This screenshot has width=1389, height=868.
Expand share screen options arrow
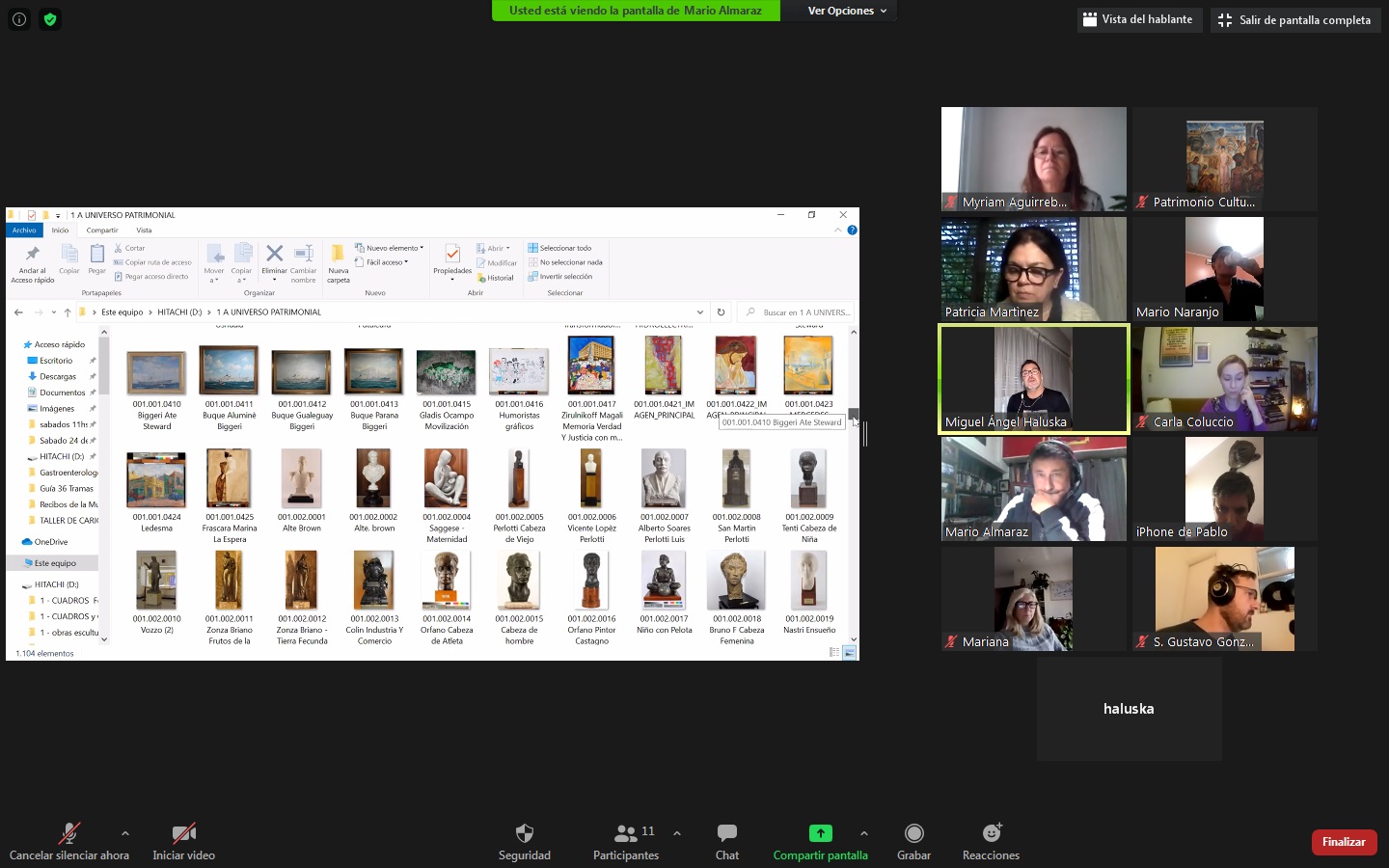pos(864,833)
